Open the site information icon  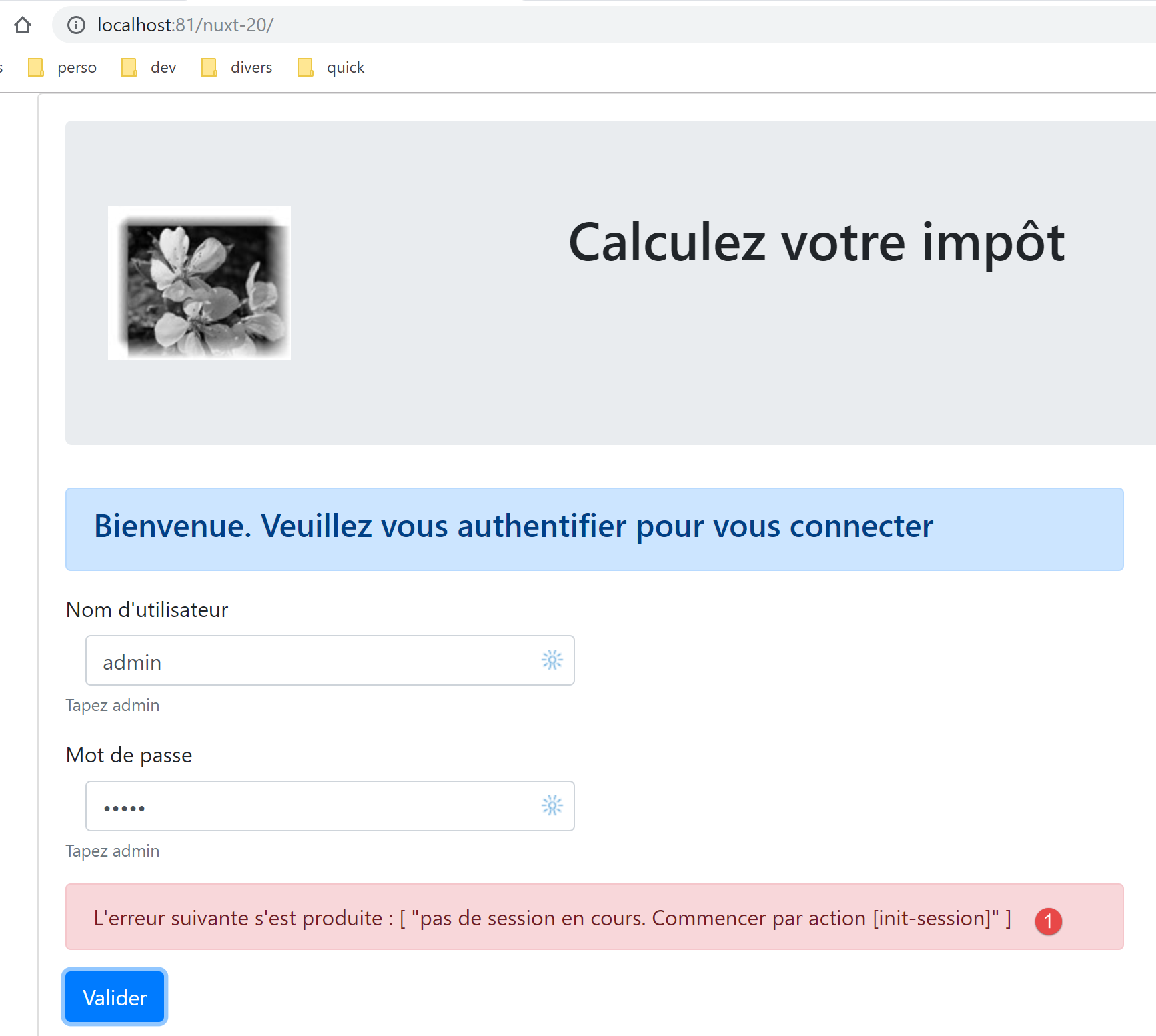pyautogui.click(x=77, y=25)
